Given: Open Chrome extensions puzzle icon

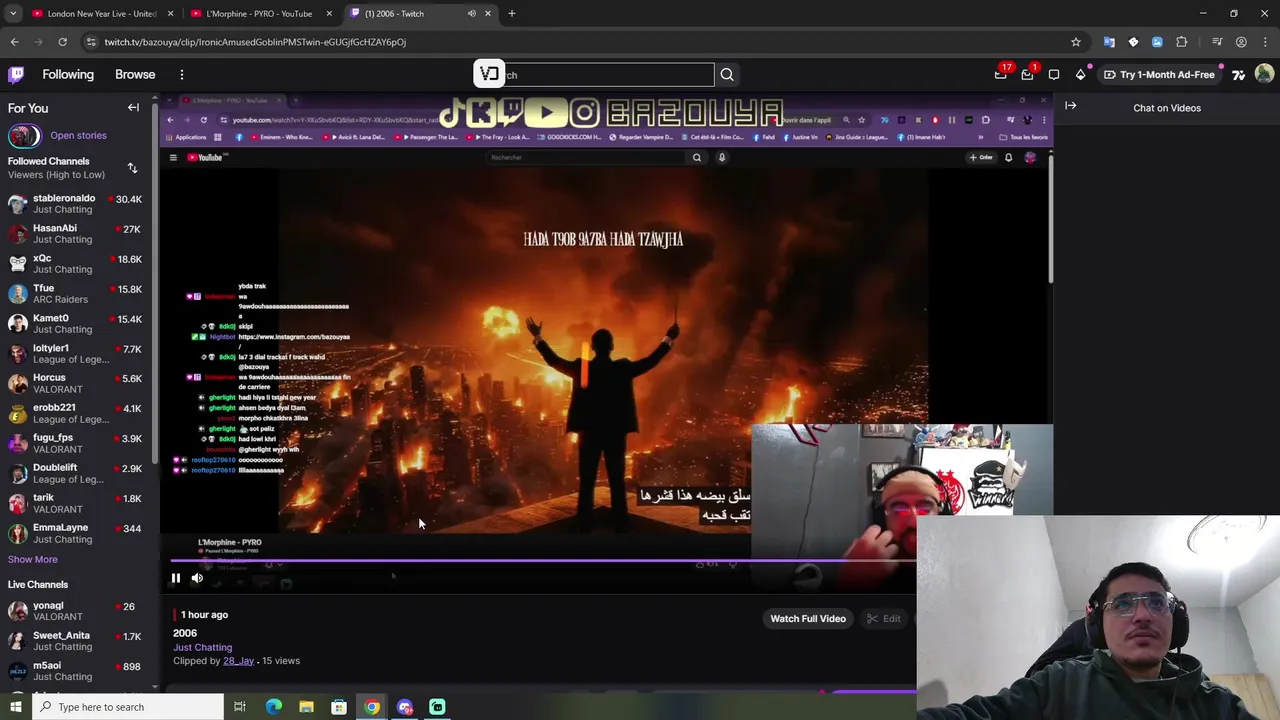Looking at the screenshot, I should click(x=1182, y=42).
